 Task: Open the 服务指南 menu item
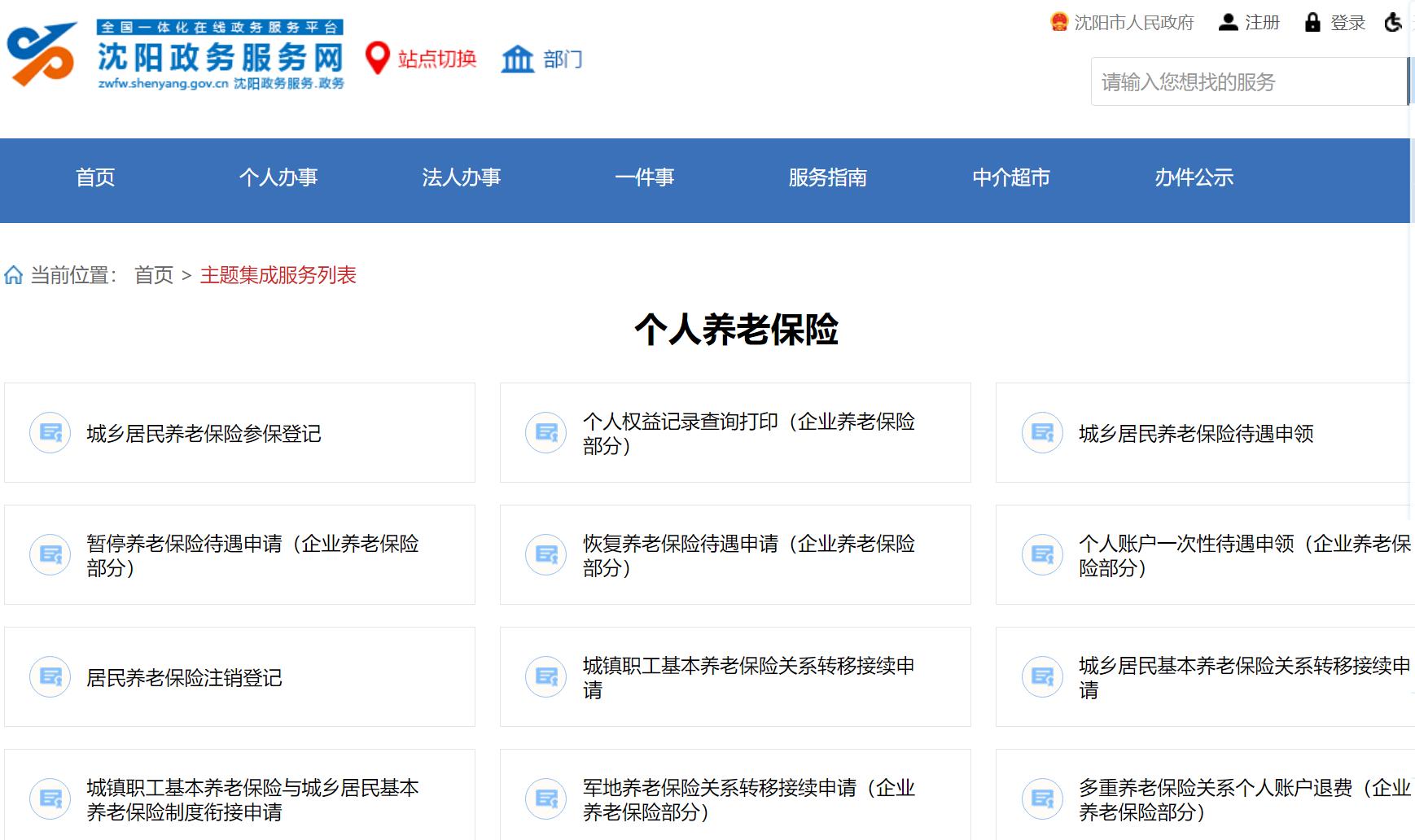tap(827, 178)
